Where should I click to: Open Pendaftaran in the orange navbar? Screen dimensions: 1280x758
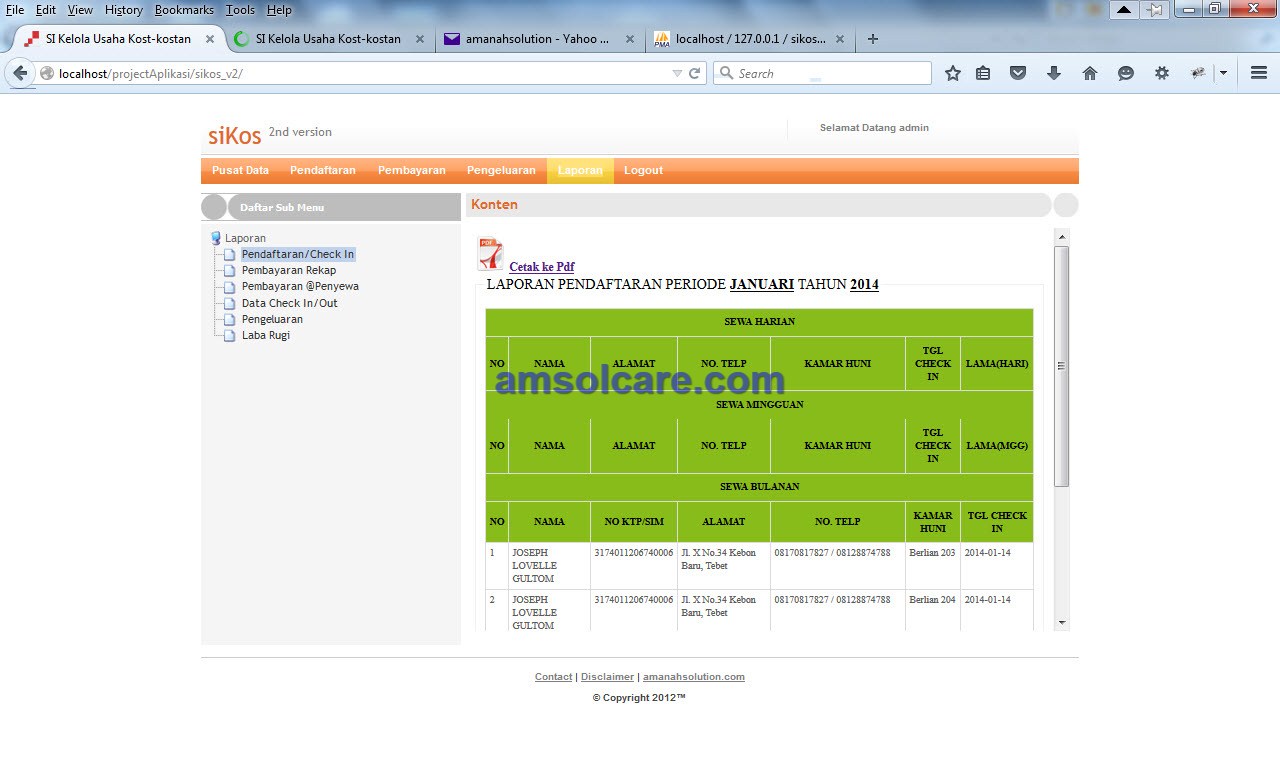pos(323,170)
